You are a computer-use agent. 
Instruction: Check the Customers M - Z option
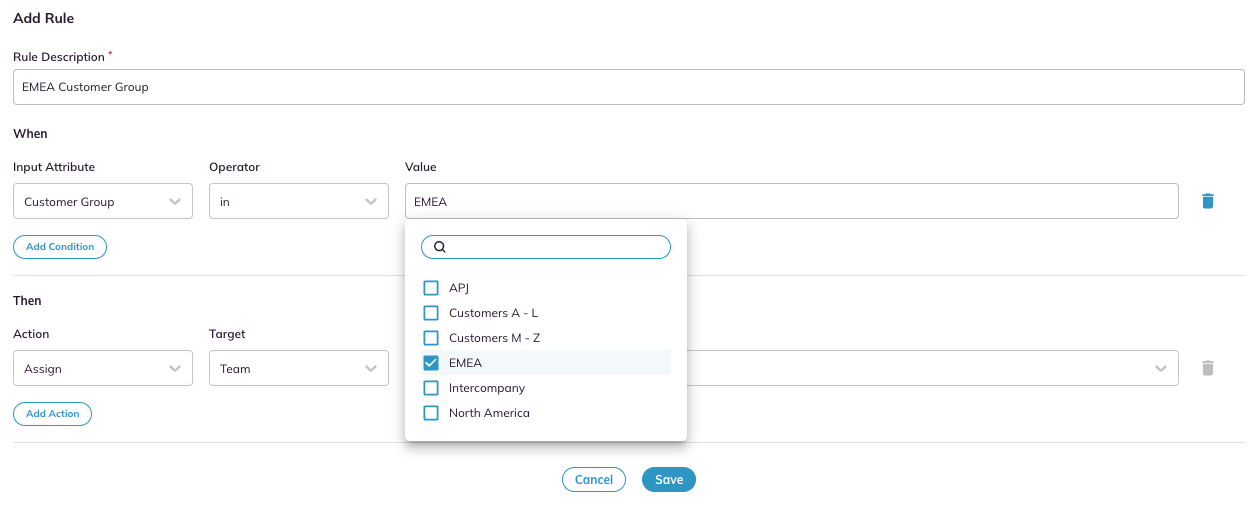click(431, 338)
